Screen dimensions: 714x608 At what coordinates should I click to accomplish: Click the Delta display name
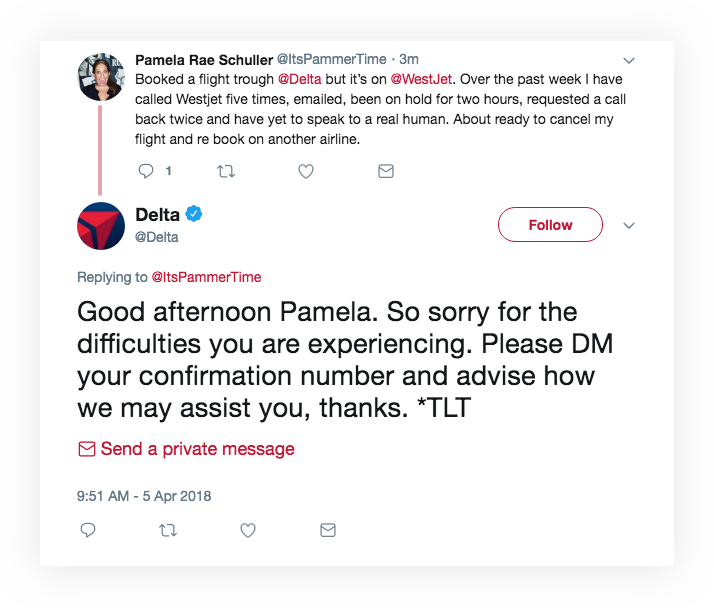coord(157,214)
